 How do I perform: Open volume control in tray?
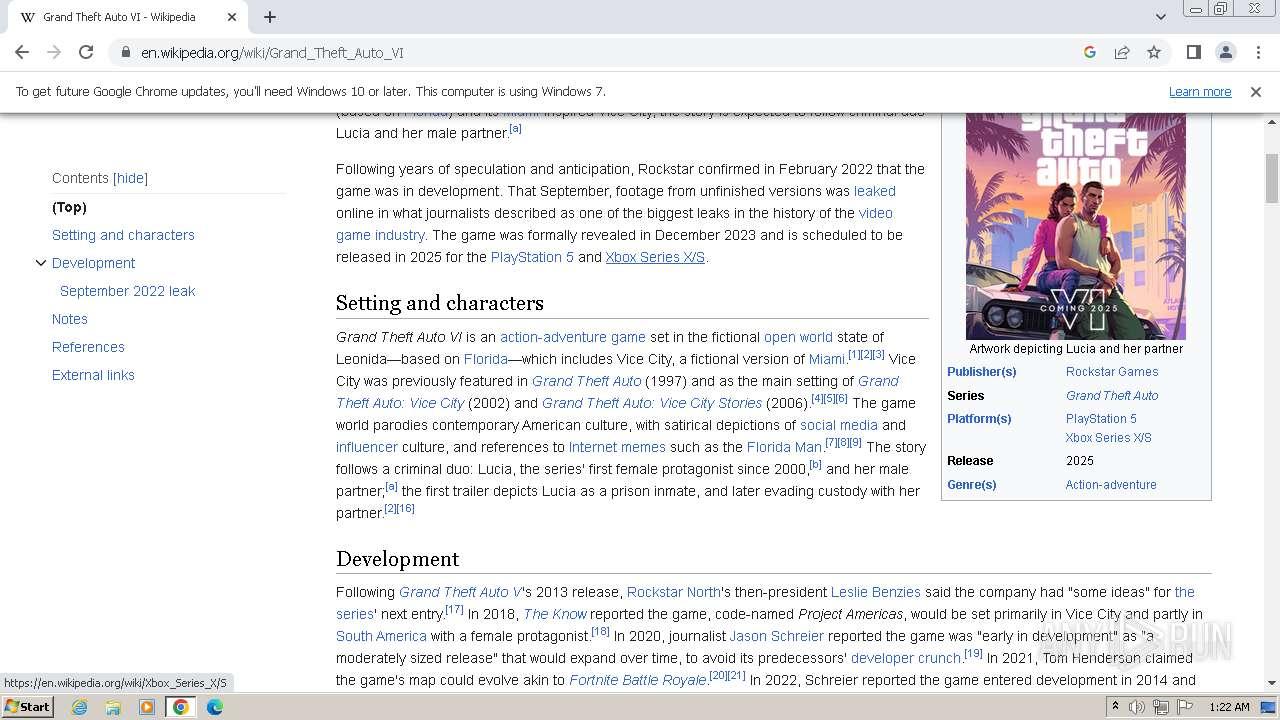[1137, 707]
